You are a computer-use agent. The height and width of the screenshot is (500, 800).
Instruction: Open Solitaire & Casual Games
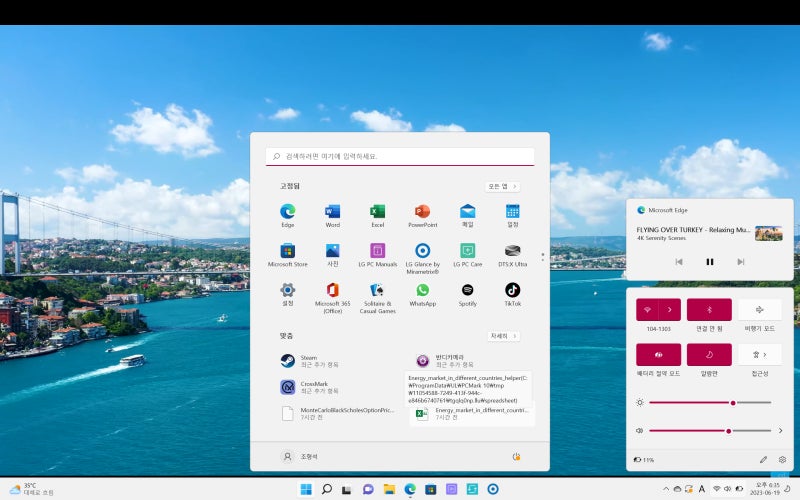click(378, 297)
